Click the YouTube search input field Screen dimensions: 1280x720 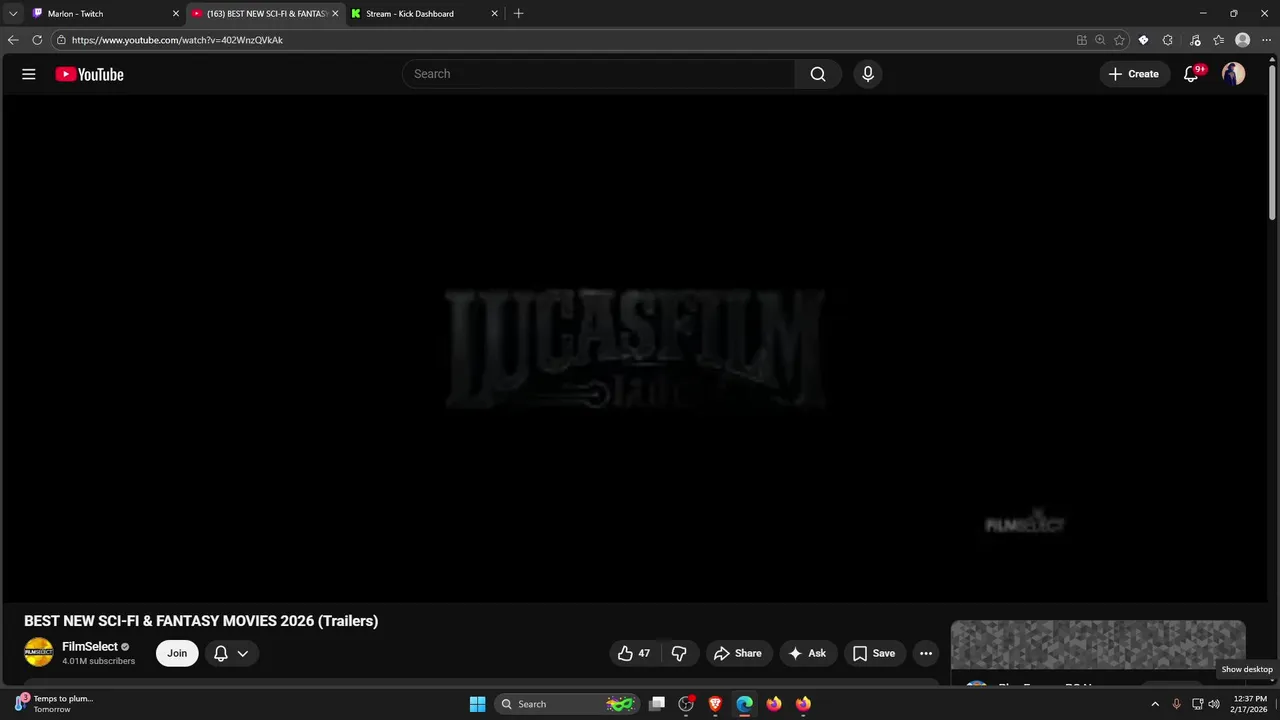(598, 74)
